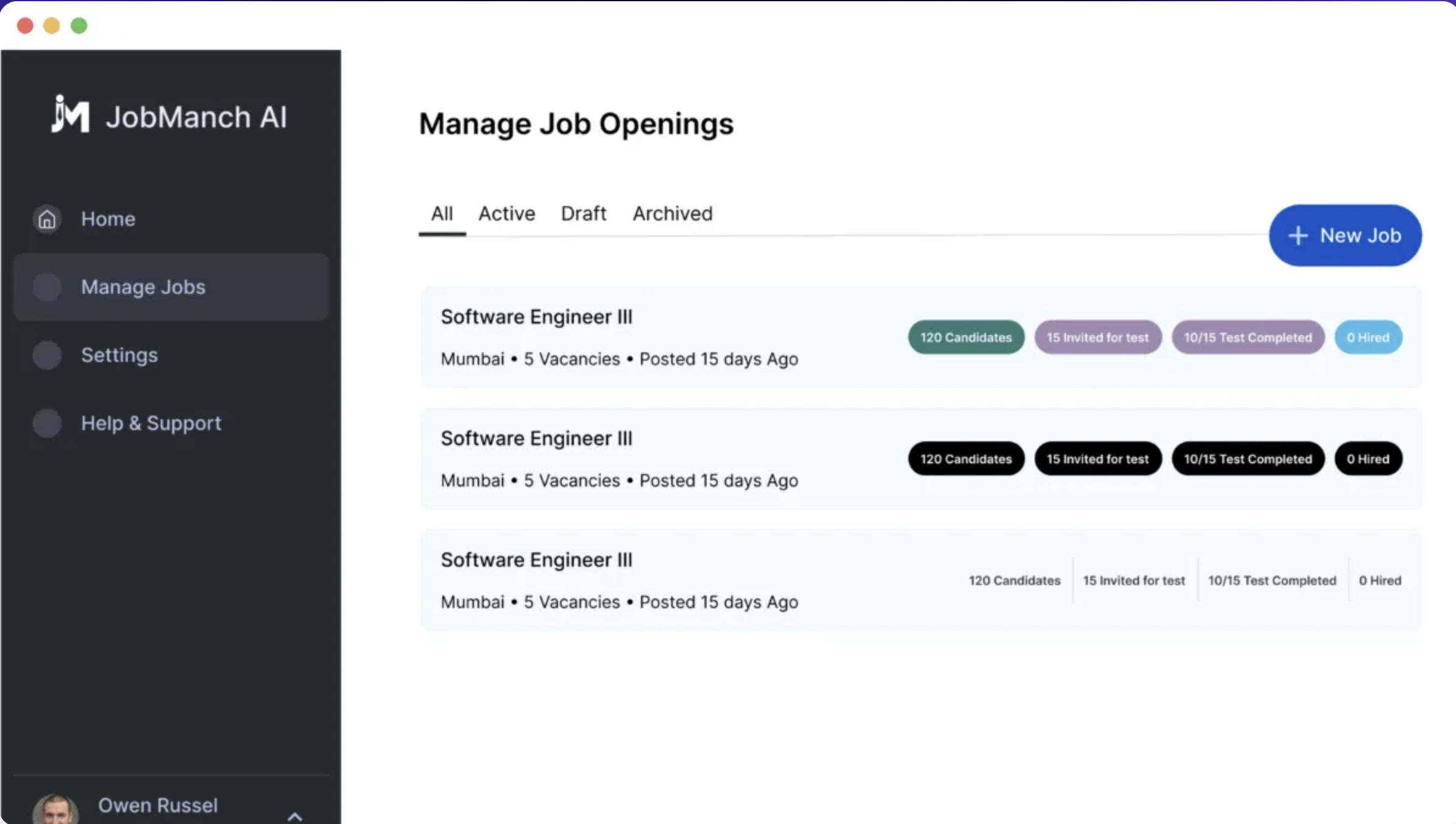Viewport: 1456px width, 824px height.
Task: Click the macOS green zoom circle
Action: 79,25
